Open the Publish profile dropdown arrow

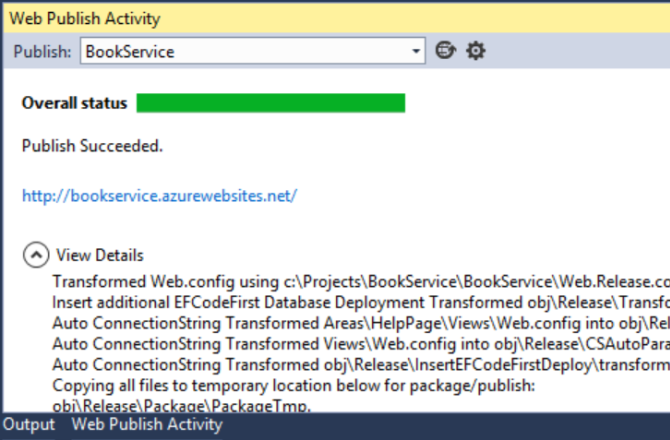click(x=415, y=51)
